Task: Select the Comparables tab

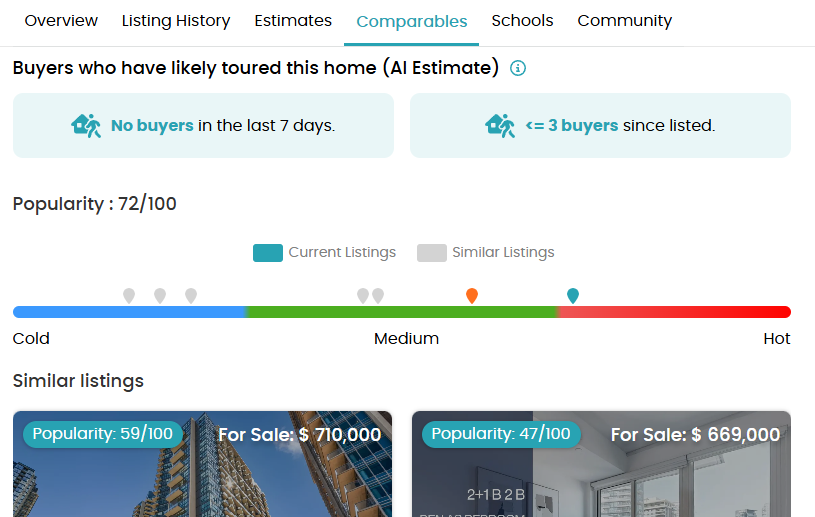Action: click(411, 22)
